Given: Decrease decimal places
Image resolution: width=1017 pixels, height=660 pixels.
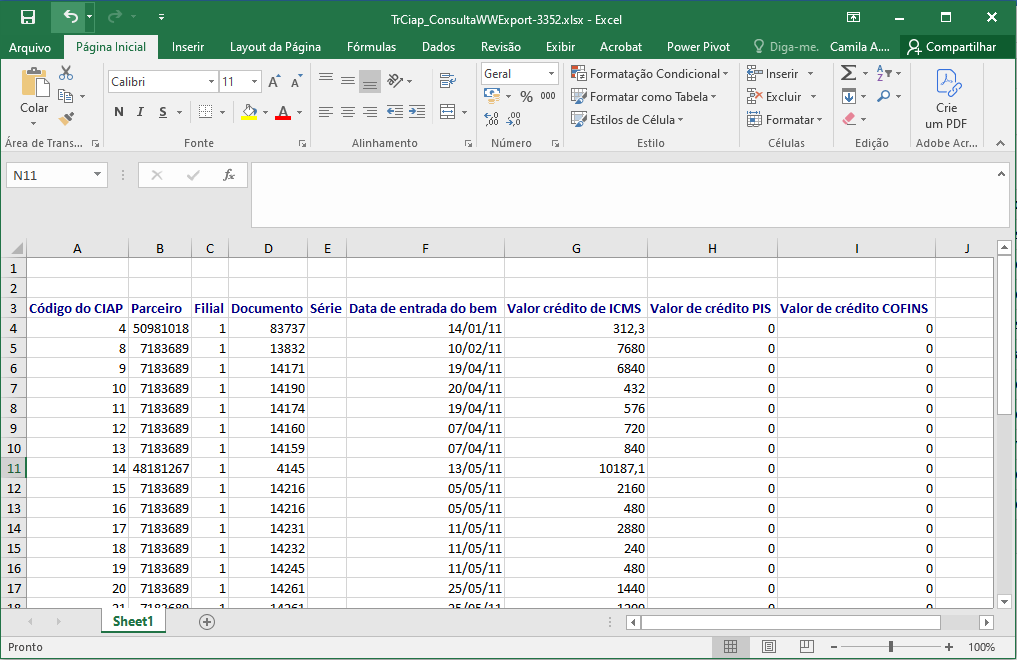Looking at the screenshot, I should coord(514,119).
